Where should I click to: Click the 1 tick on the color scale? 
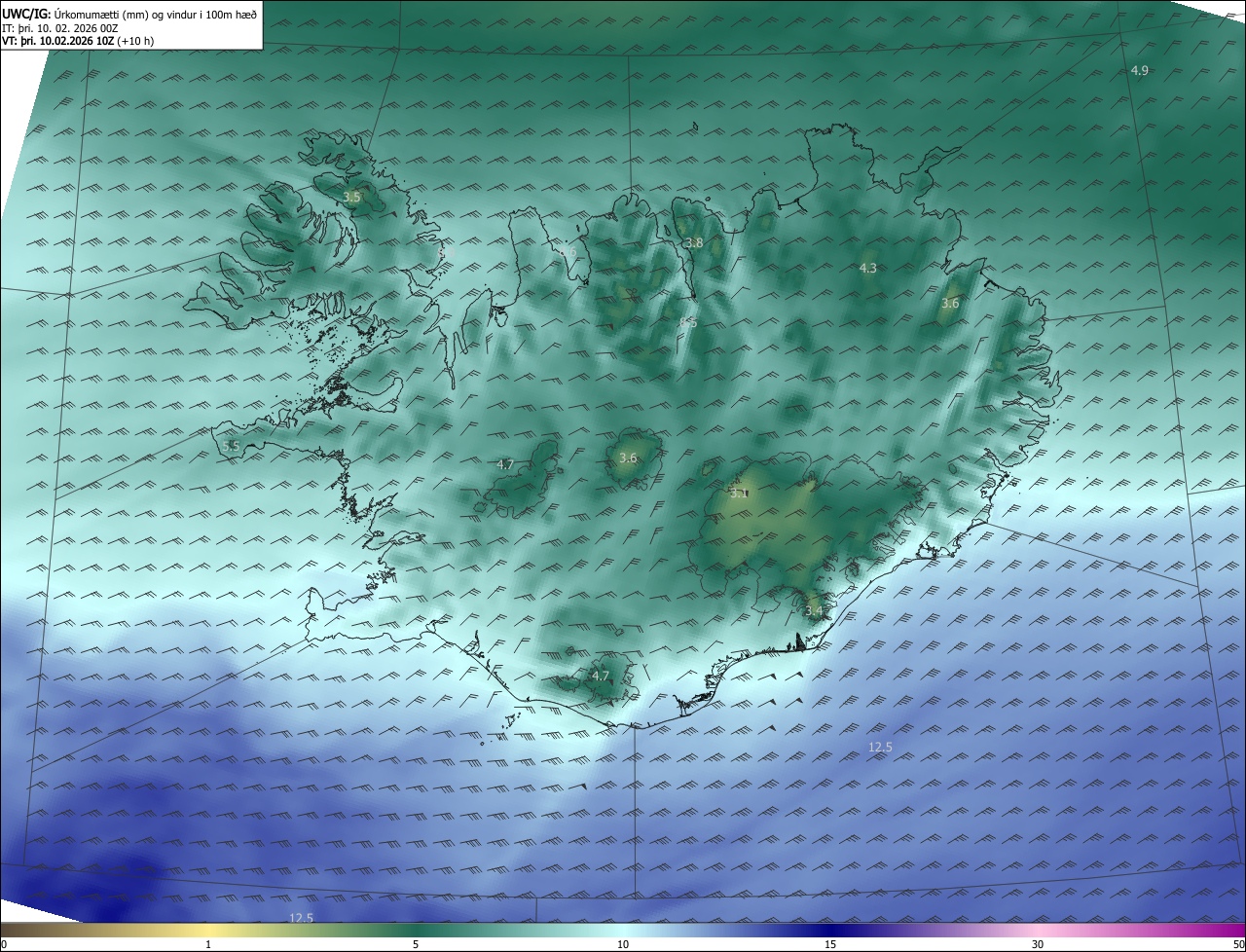[x=208, y=944]
